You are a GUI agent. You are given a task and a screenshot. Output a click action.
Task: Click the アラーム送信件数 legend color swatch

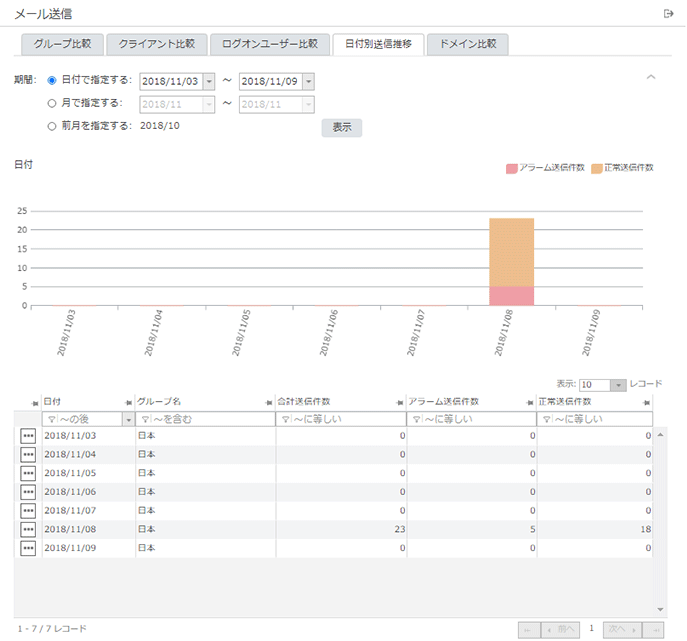[512, 168]
